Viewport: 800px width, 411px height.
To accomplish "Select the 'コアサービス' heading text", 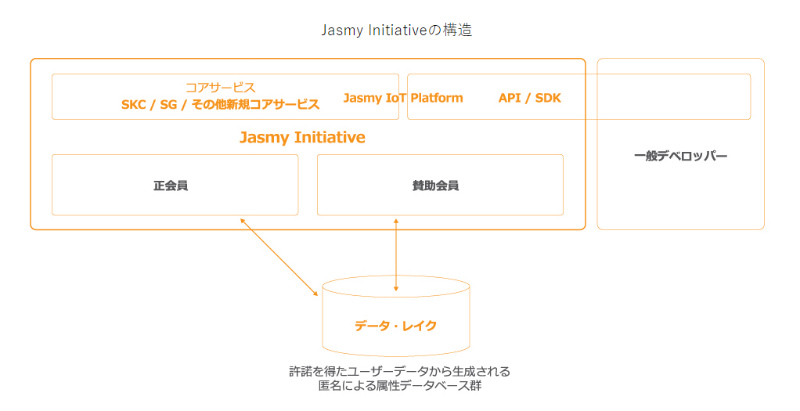I will 220,88.
